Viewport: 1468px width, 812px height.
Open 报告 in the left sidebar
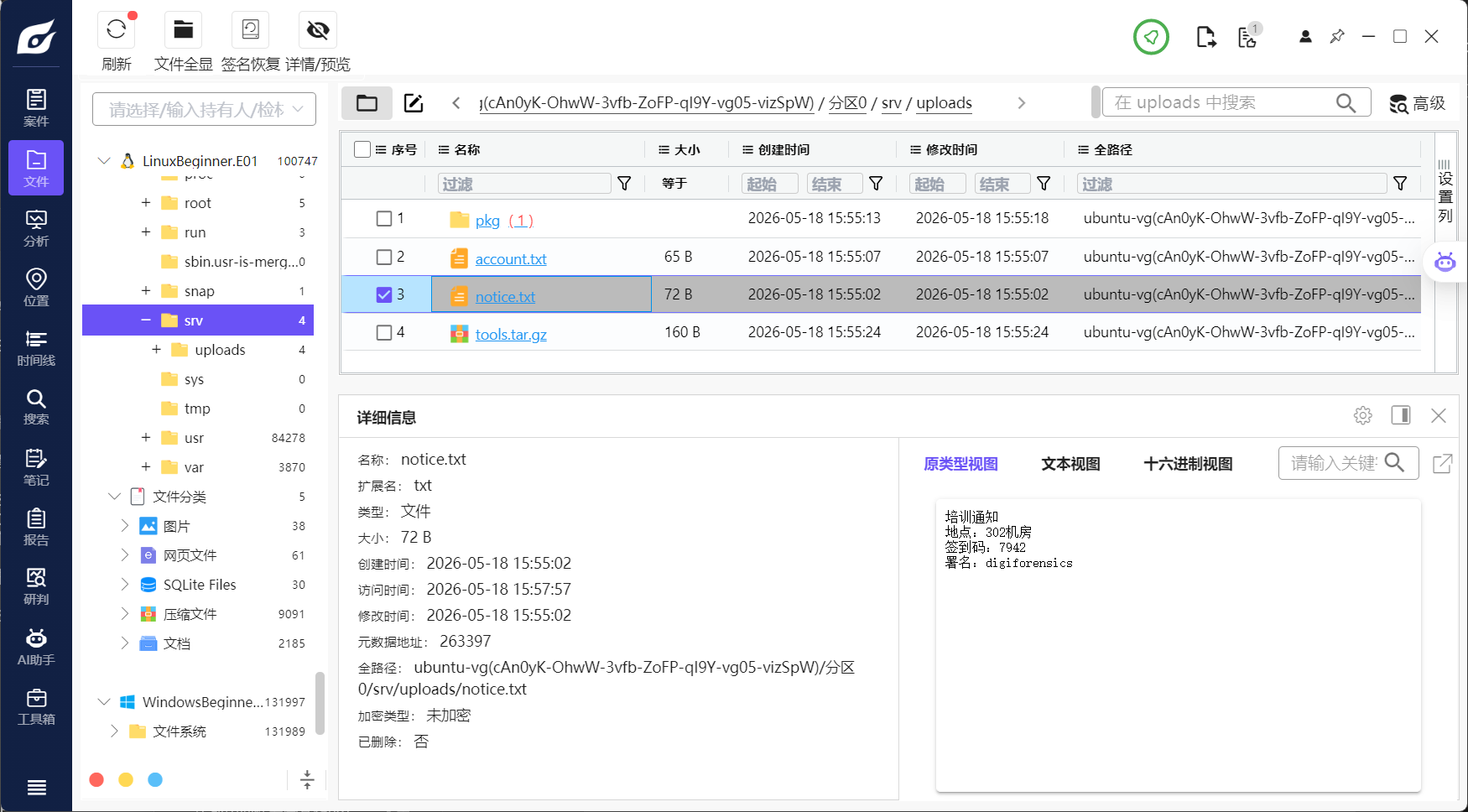(36, 527)
